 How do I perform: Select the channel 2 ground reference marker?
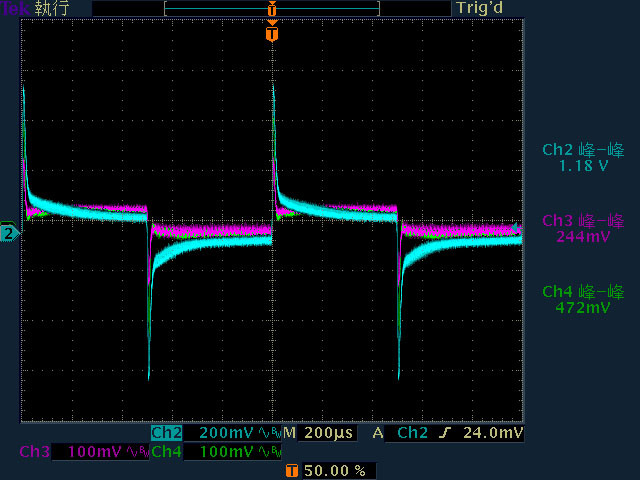click(9, 233)
